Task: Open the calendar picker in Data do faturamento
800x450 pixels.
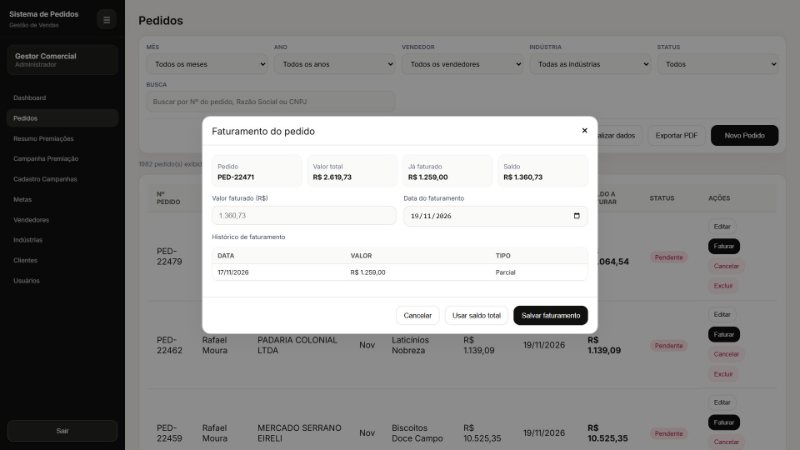Action: 577,216
